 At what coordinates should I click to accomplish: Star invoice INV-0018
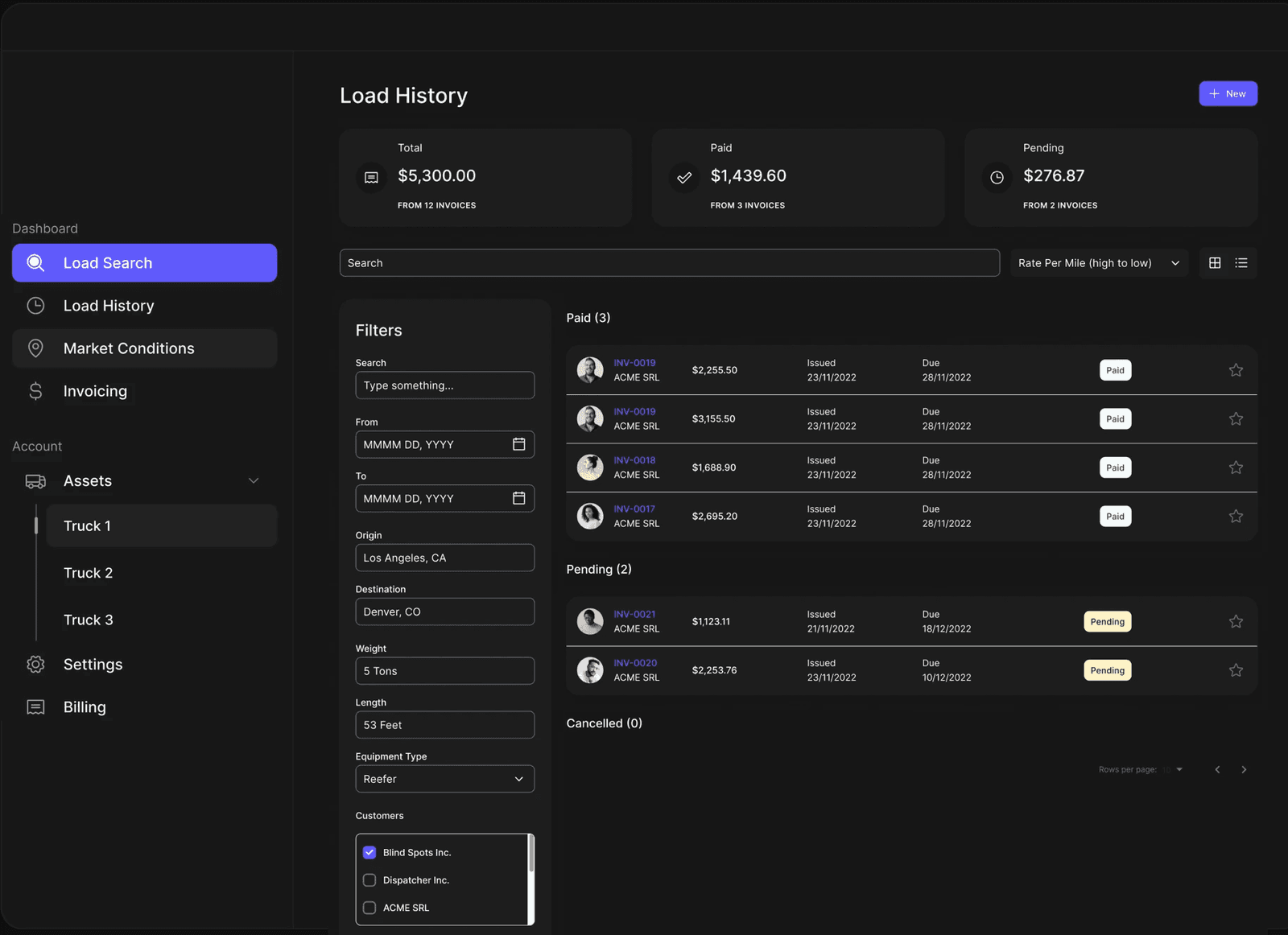tap(1236, 467)
